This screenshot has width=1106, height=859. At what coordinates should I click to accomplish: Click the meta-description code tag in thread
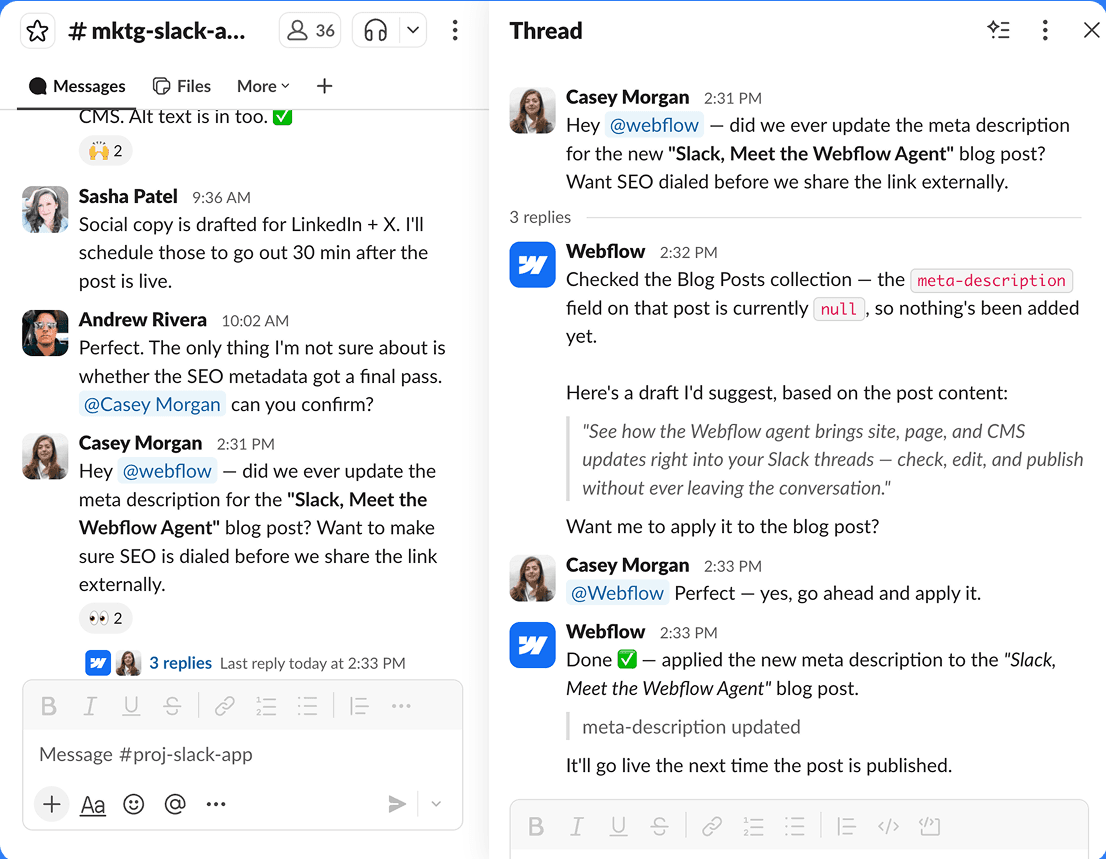click(991, 281)
